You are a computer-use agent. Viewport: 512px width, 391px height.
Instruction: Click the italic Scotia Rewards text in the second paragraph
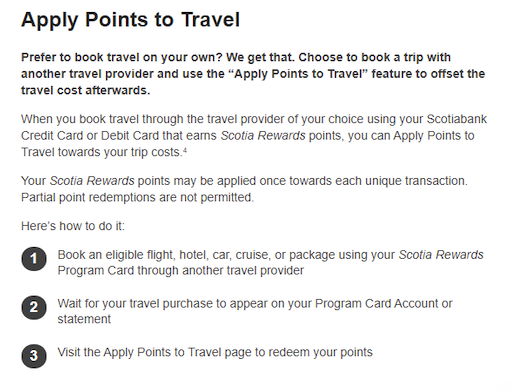point(263,136)
